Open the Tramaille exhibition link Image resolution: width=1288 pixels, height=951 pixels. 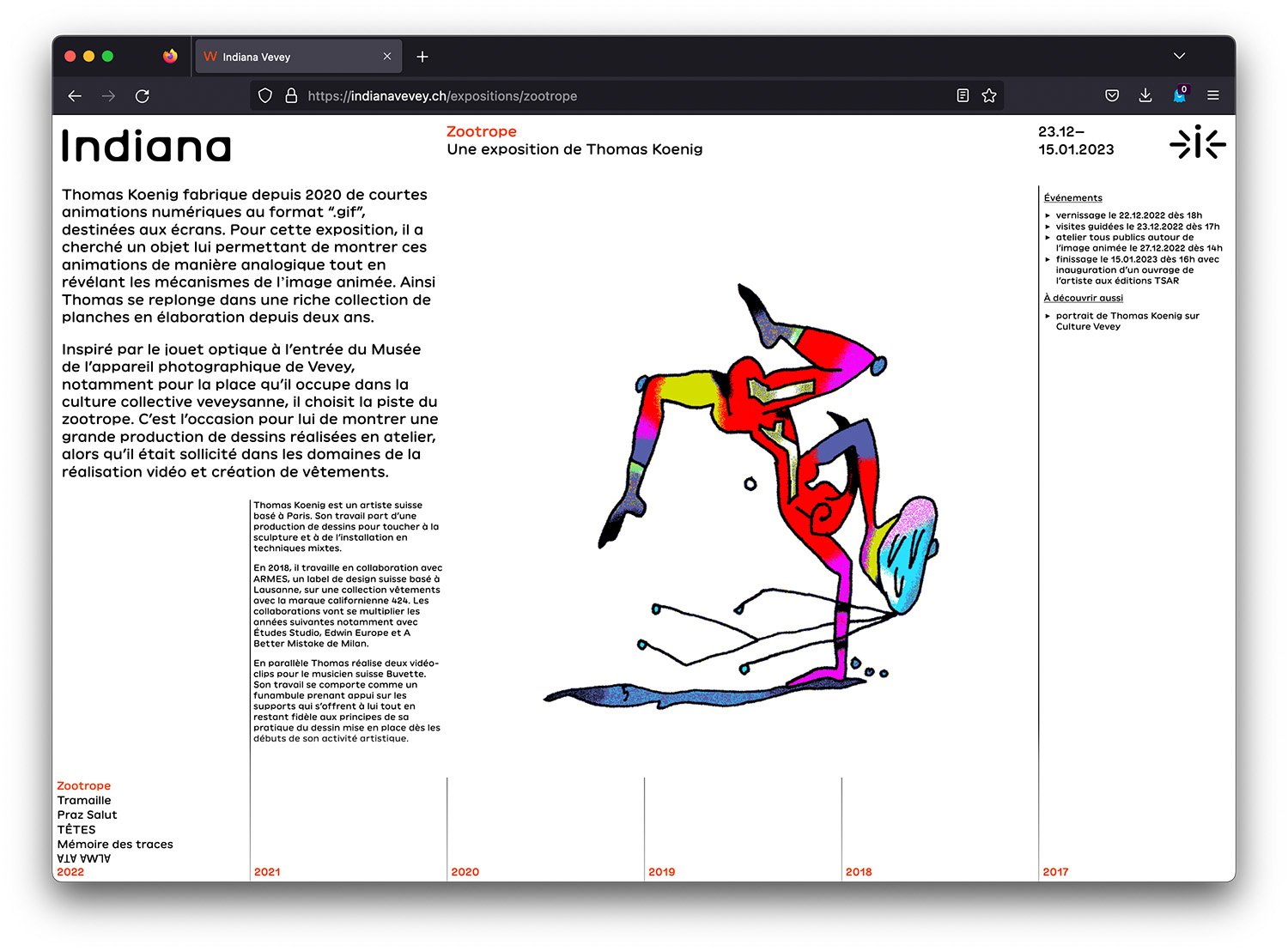(x=84, y=800)
